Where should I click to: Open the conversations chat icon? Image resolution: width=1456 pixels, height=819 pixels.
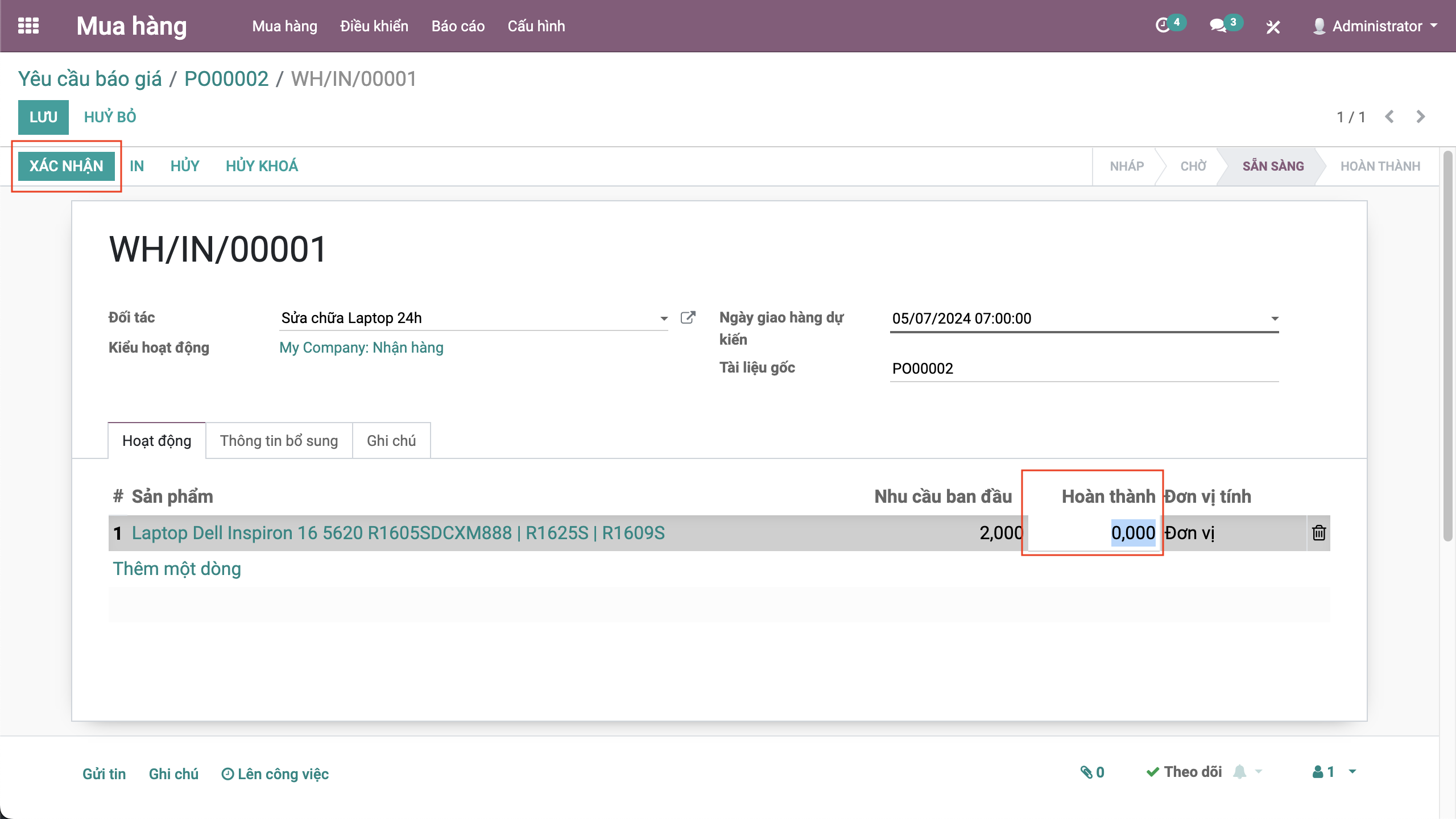coord(1218,26)
